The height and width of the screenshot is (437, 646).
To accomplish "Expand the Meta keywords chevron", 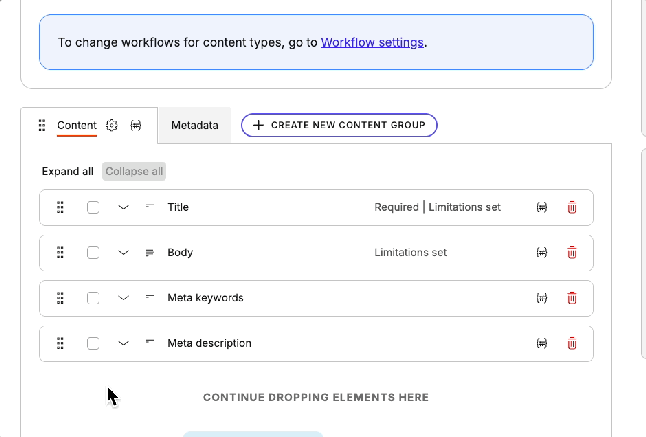I will coord(123,298).
